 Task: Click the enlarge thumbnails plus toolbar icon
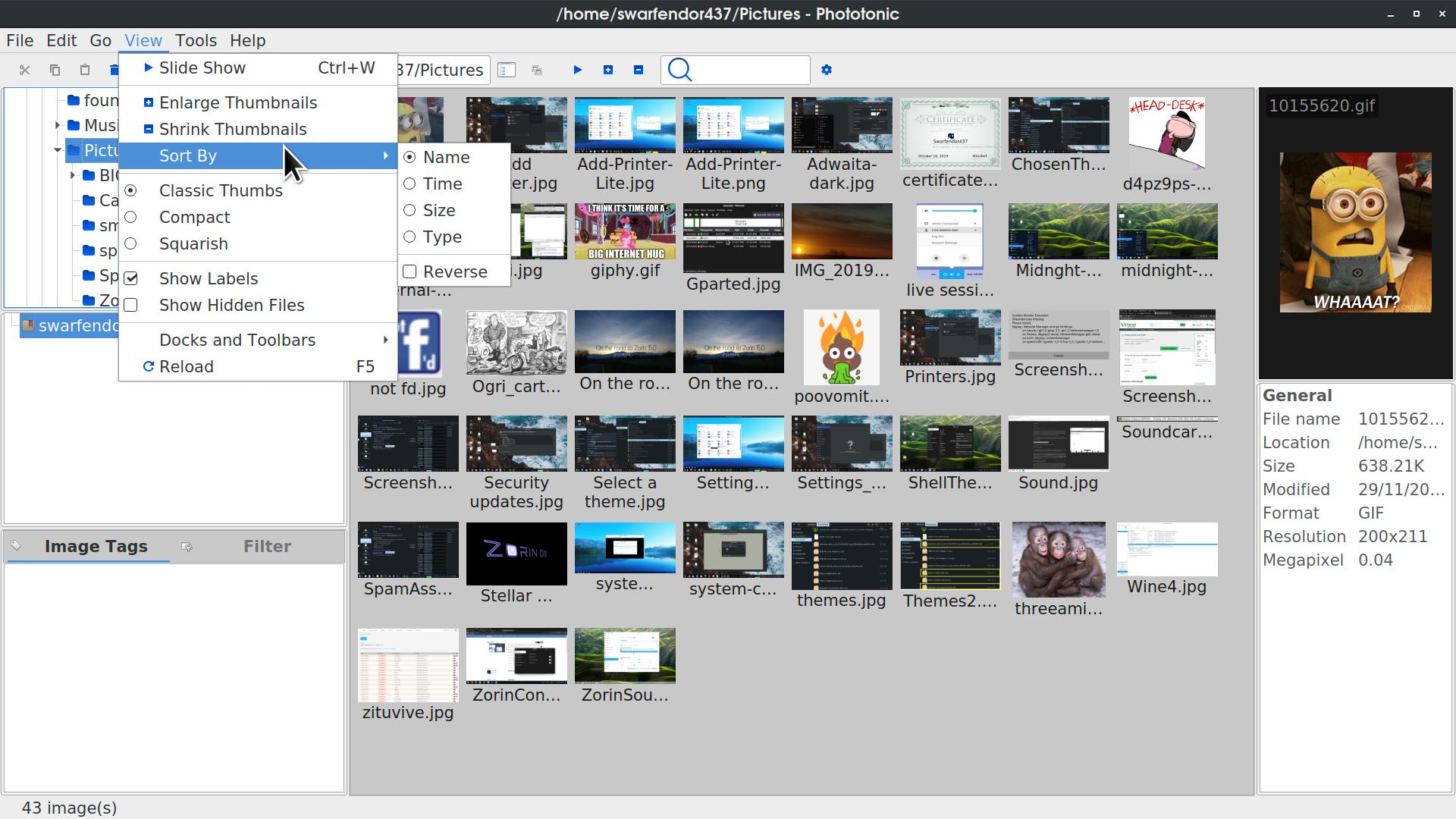point(607,70)
